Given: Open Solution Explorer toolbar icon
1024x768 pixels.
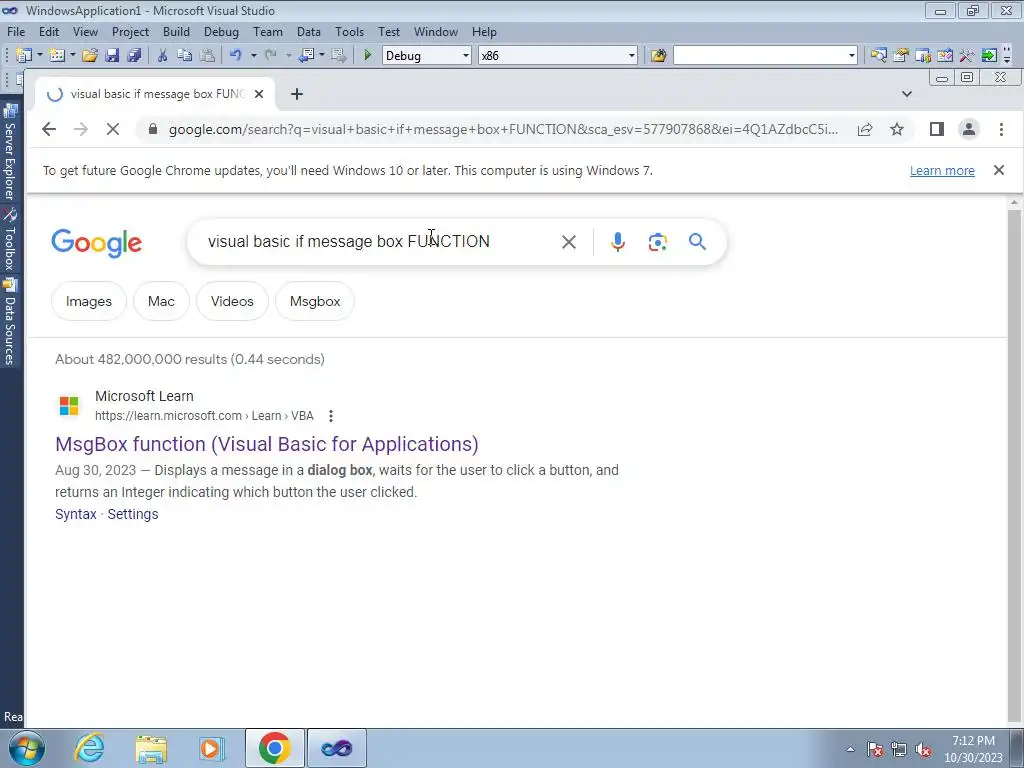Looking at the screenshot, I should [x=878, y=56].
